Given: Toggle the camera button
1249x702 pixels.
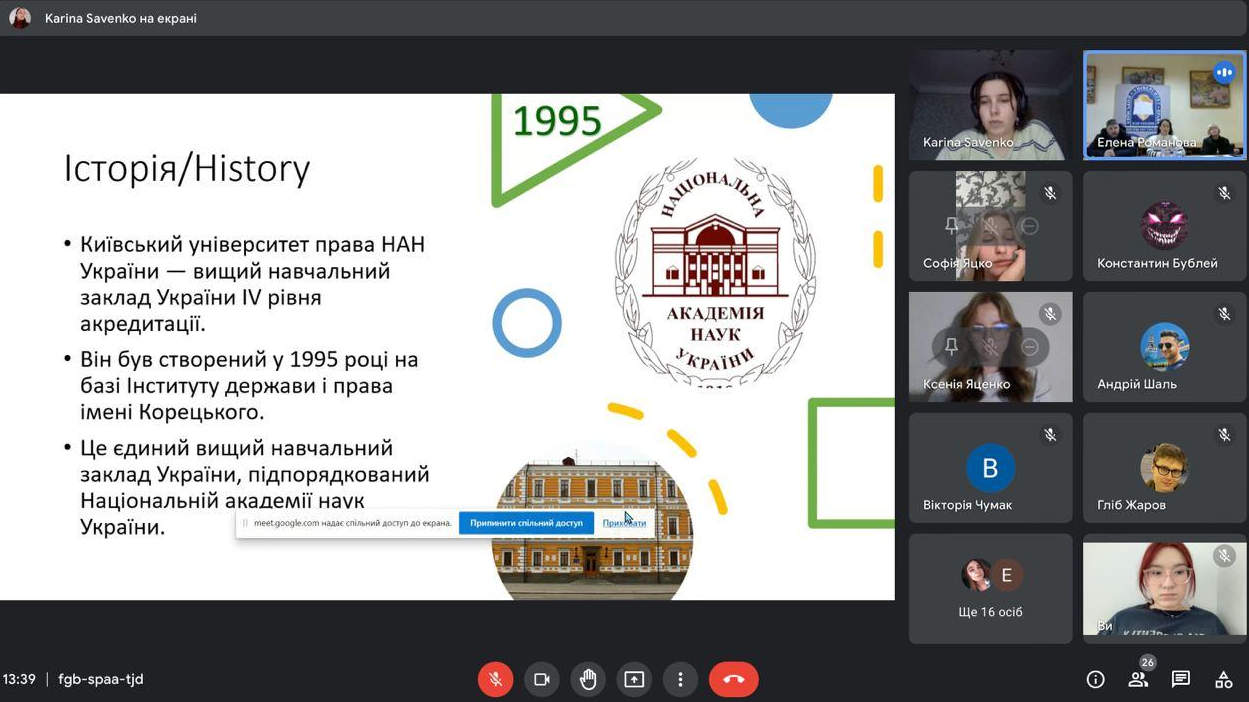Looking at the screenshot, I should (x=541, y=679).
